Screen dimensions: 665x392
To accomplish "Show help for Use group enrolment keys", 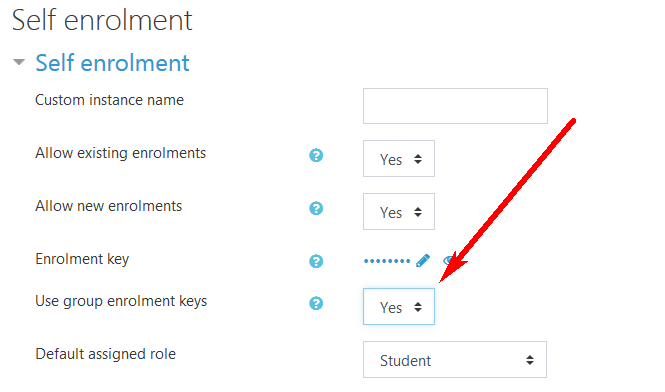I will pos(316,303).
